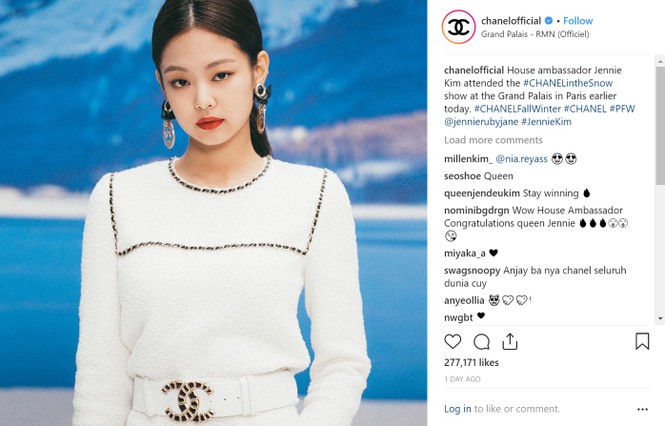Save post with bookmark icon

[642, 341]
